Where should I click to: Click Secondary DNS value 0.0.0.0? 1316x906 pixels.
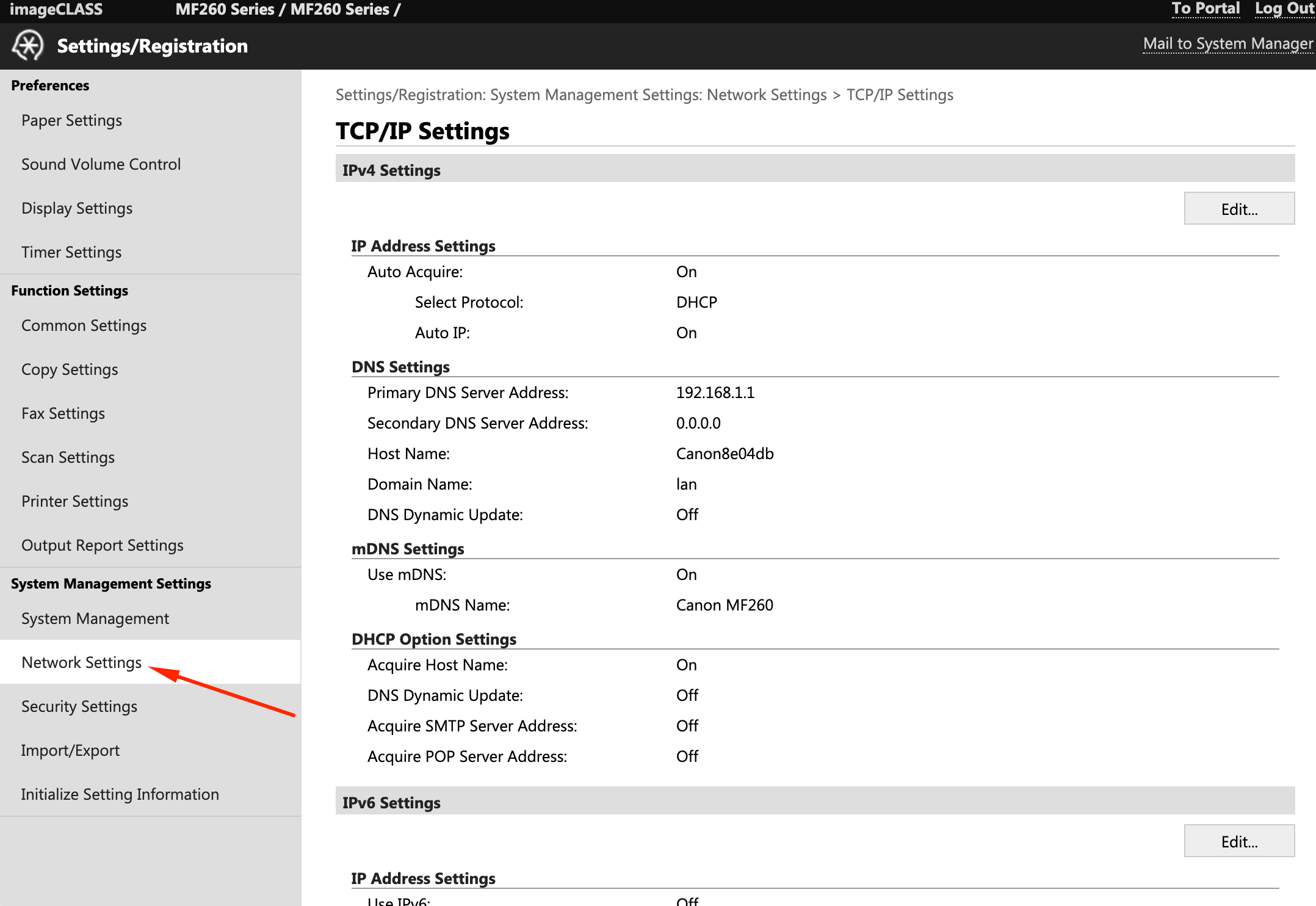[698, 423]
